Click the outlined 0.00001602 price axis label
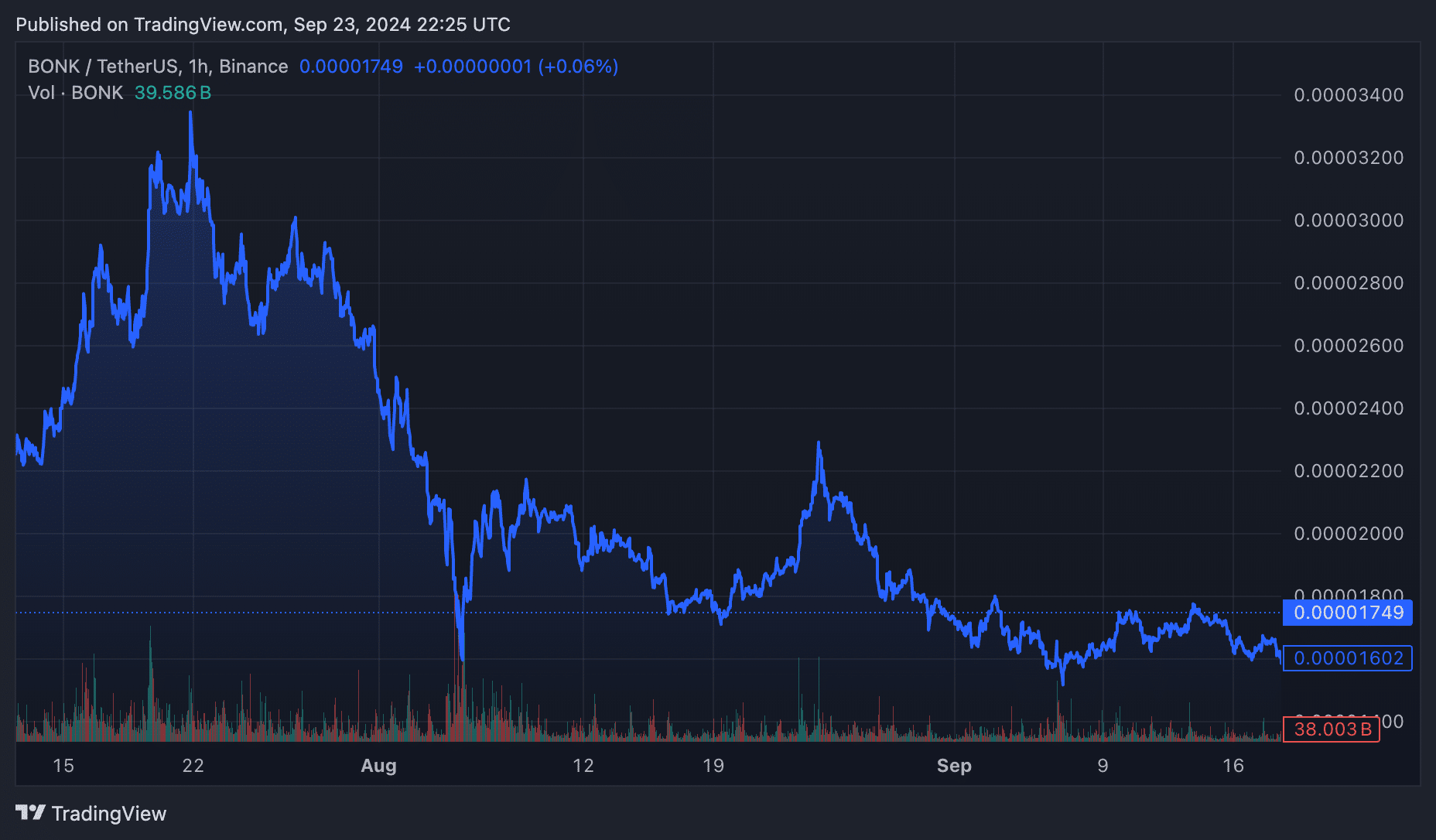Viewport: 1436px width, 840px height. [x=1348, y=658]
